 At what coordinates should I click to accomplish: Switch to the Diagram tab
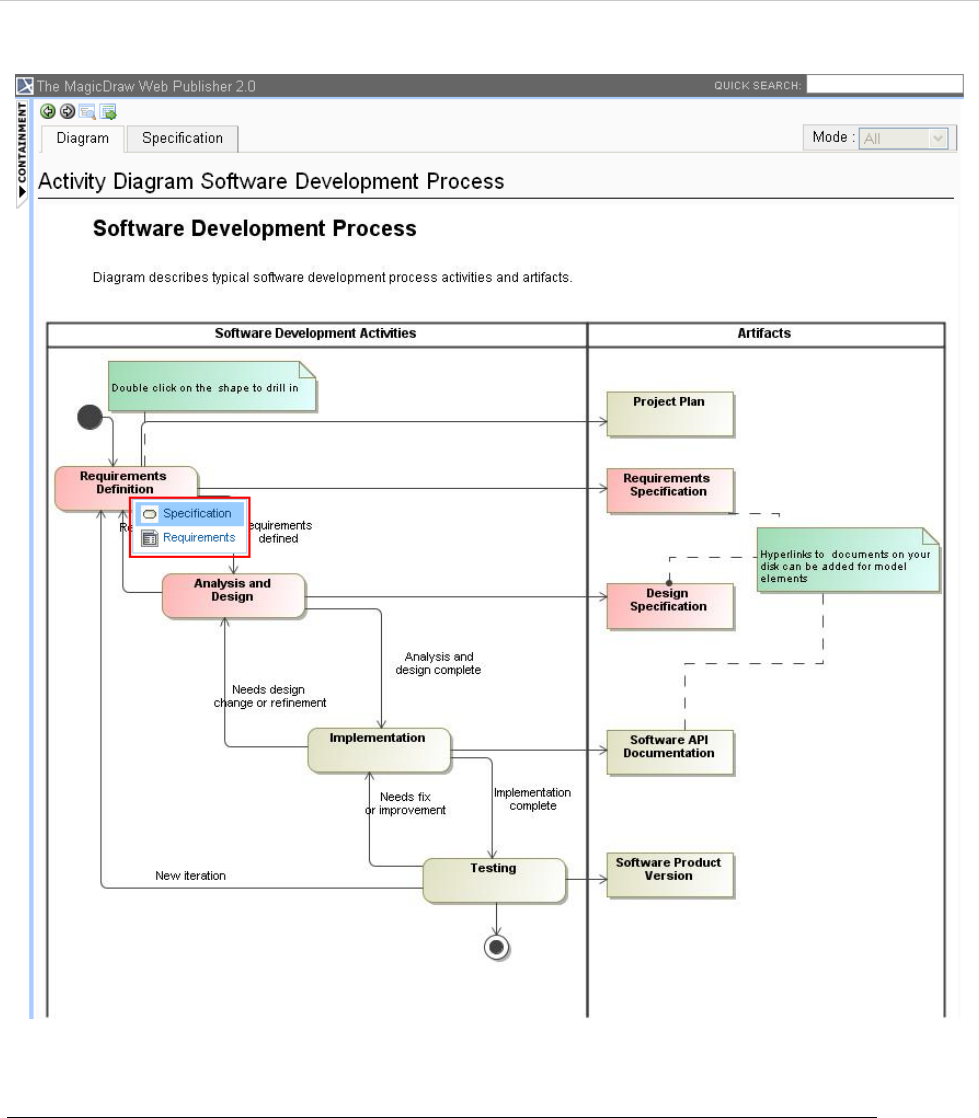[83, 138]
